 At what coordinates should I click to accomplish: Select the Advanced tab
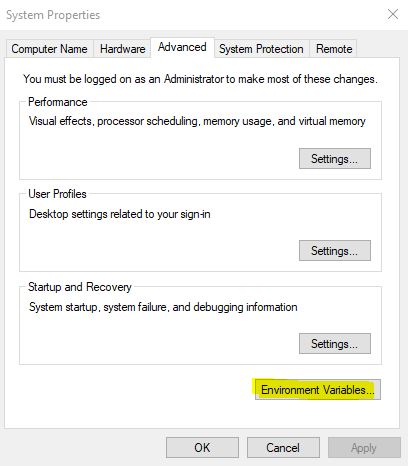coord(182,47)
